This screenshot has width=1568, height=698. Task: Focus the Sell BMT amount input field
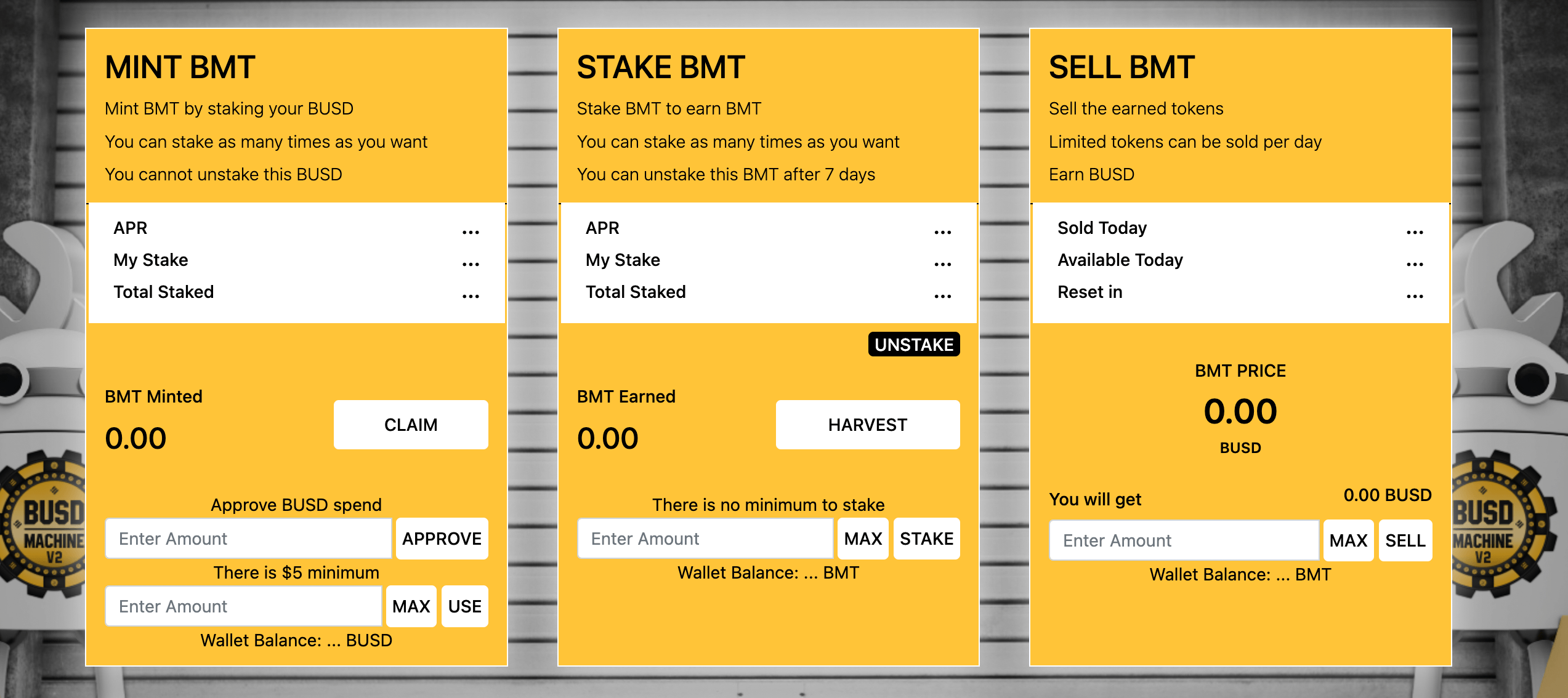(1184, 540)
